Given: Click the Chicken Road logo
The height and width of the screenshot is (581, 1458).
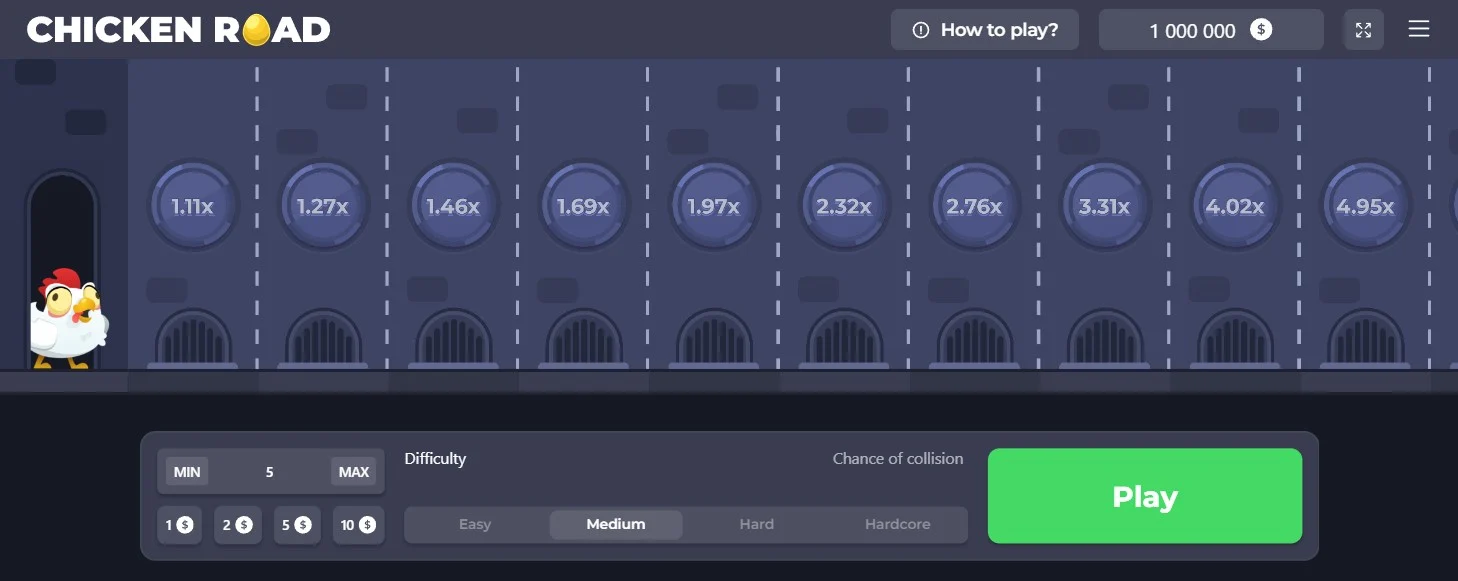Looking at the screenshot, I should pos(178,30).
